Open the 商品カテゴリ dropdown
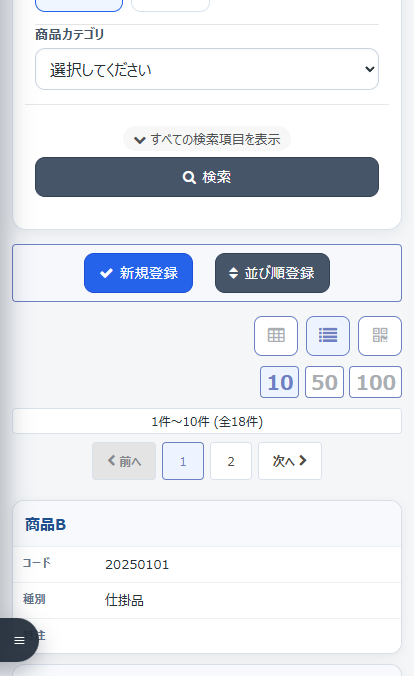This screenshot has width=414, height=676. [x=207, y=69]
